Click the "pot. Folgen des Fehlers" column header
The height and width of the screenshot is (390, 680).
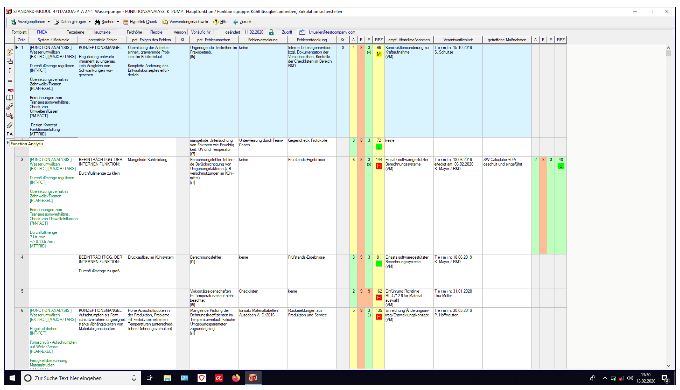151,39
